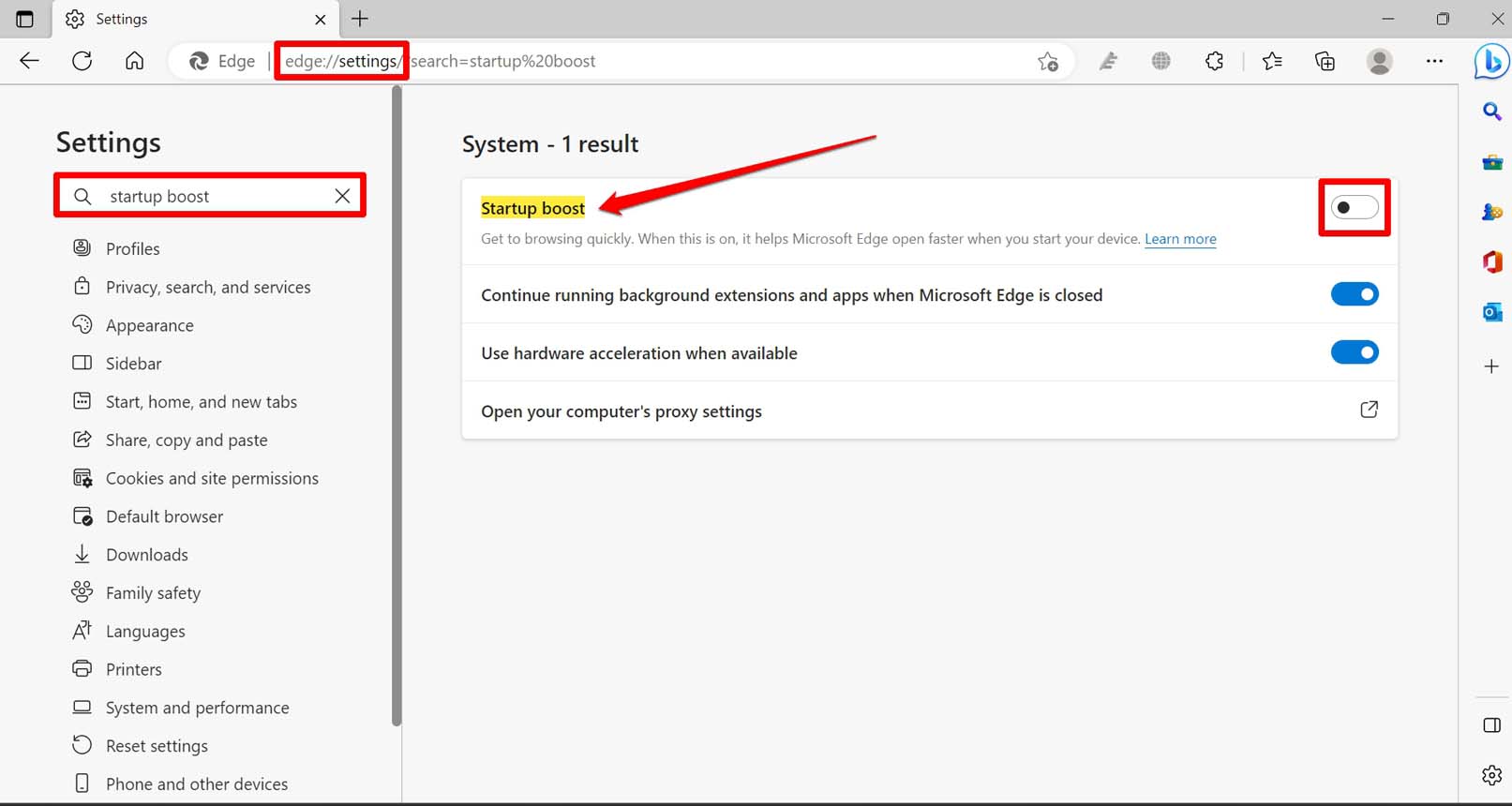The height and width of the screenshot is (806, 1512).
Task: Click the settings menu vertical scrollbar
Action: pyautogui.click(x=397, y=405)
